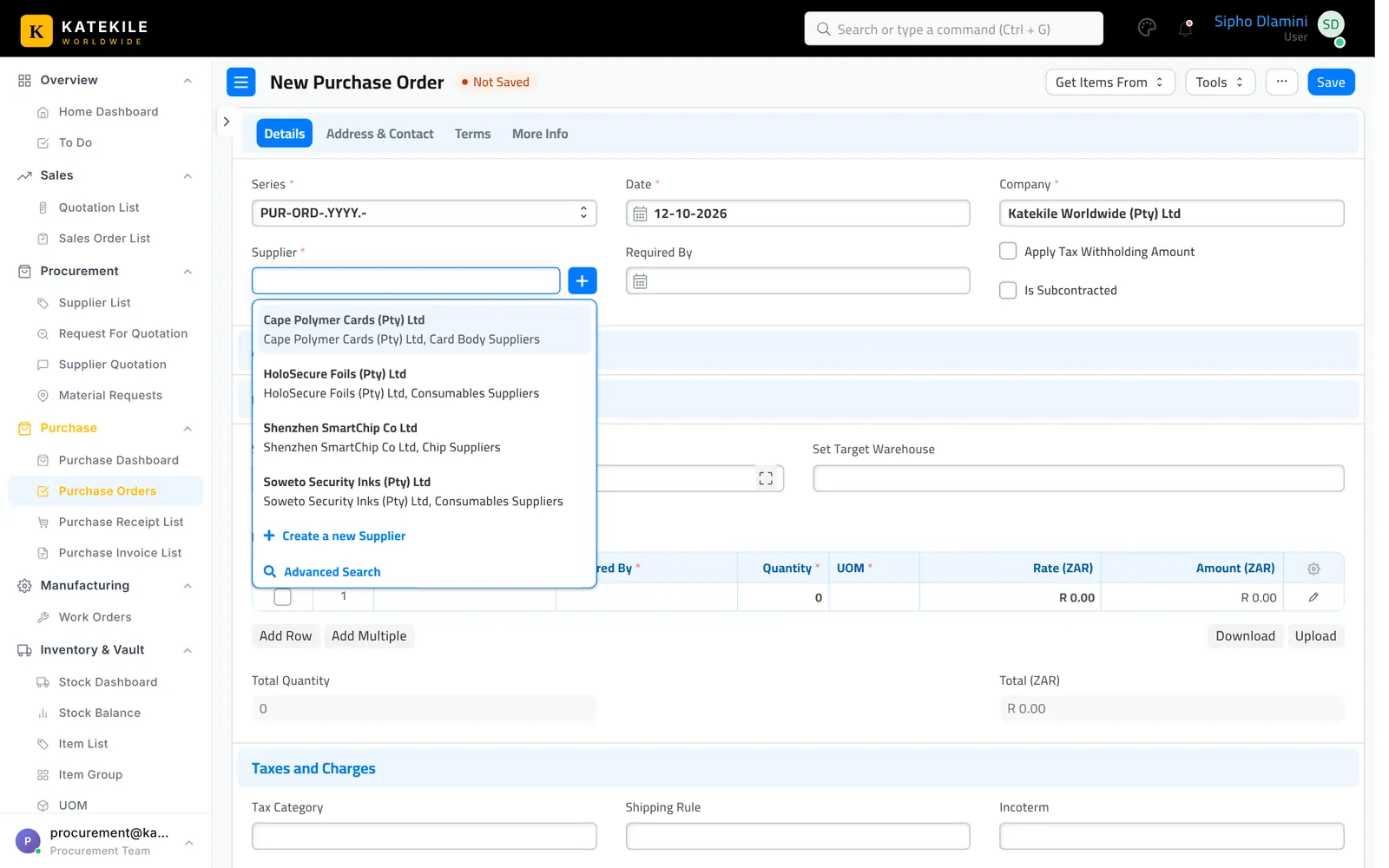Enable Apply Tax Withholding Amount checkbox
Screen dimensions: 1389x868
(x=1008, y=251)
